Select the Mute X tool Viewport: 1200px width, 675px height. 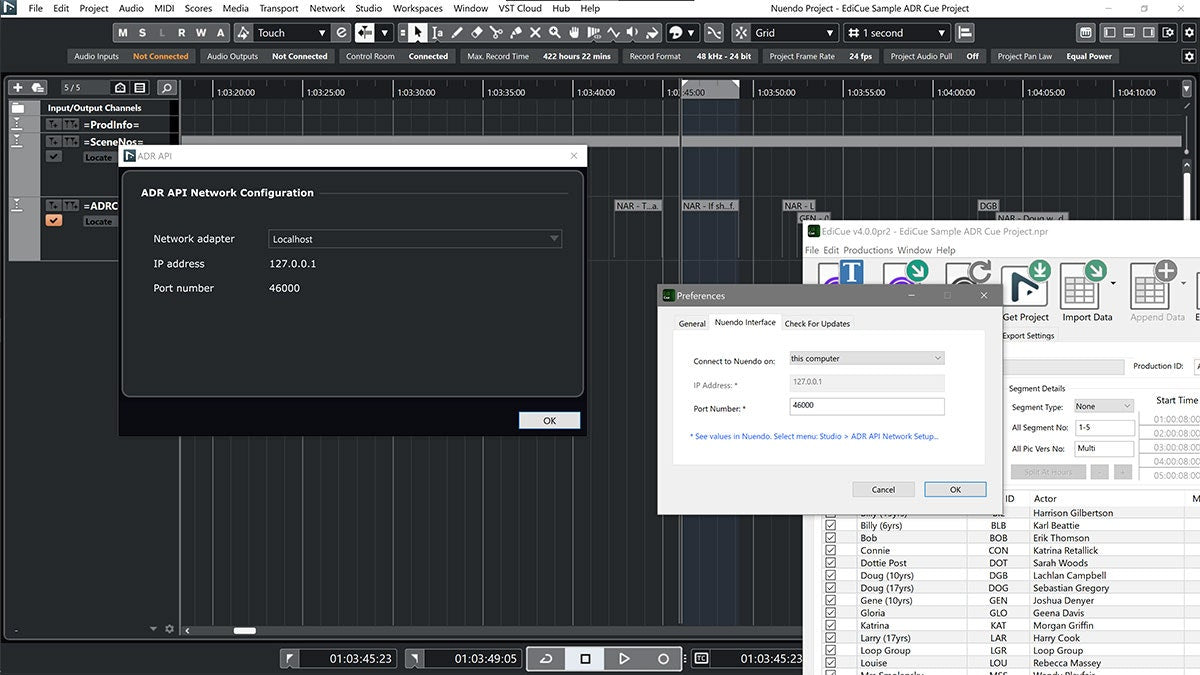coord(535,33)
